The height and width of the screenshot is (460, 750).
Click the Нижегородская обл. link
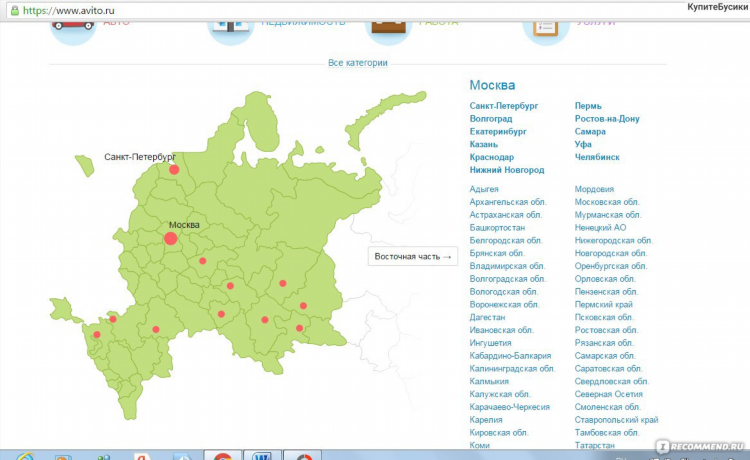click(x=614, y=241)
